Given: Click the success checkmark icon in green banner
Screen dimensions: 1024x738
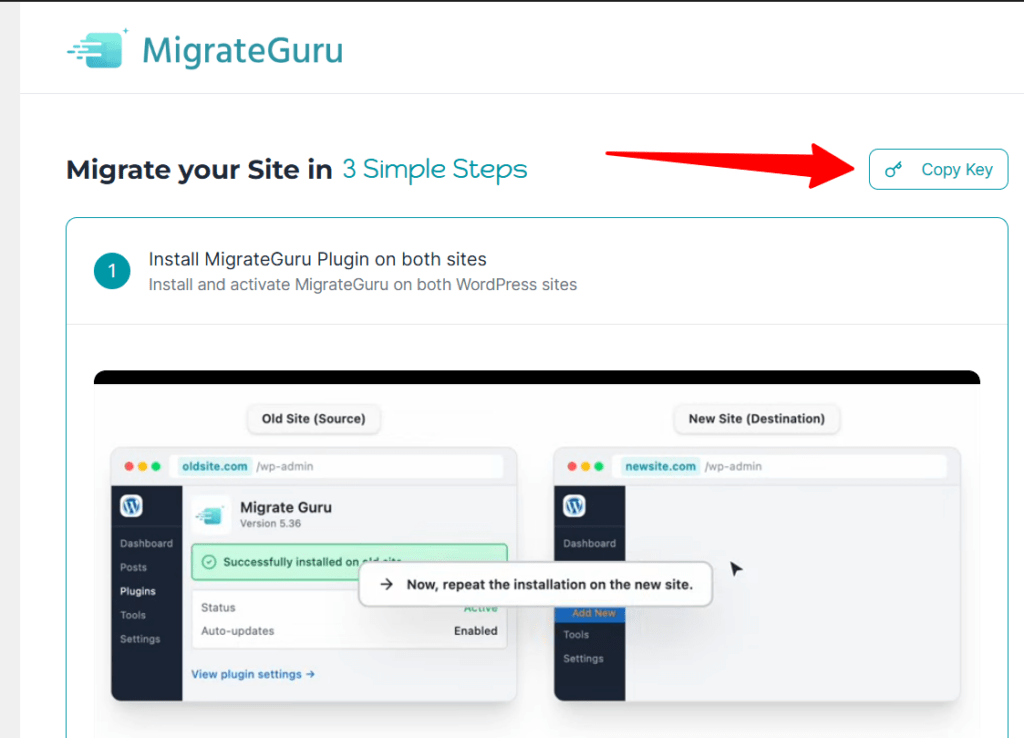Looking at the screenshot, I should 209,562.
